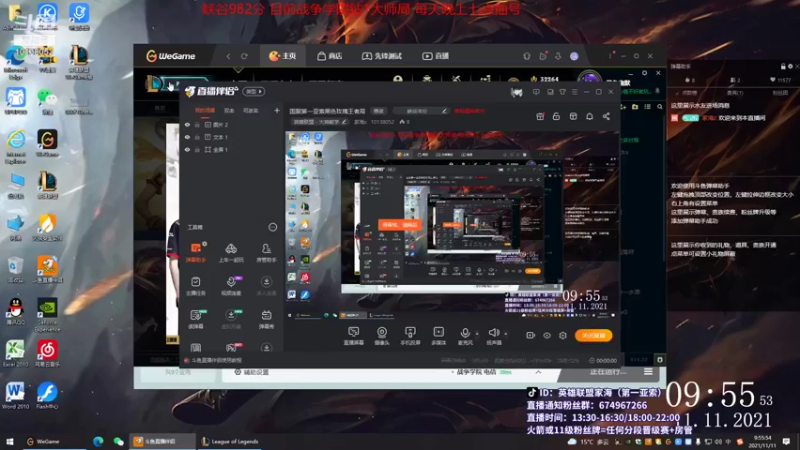The height and width of the screenshot is (450, 800).
Task: Open the WeGame 先锋测试 tab
Action: tap(382, 56)
